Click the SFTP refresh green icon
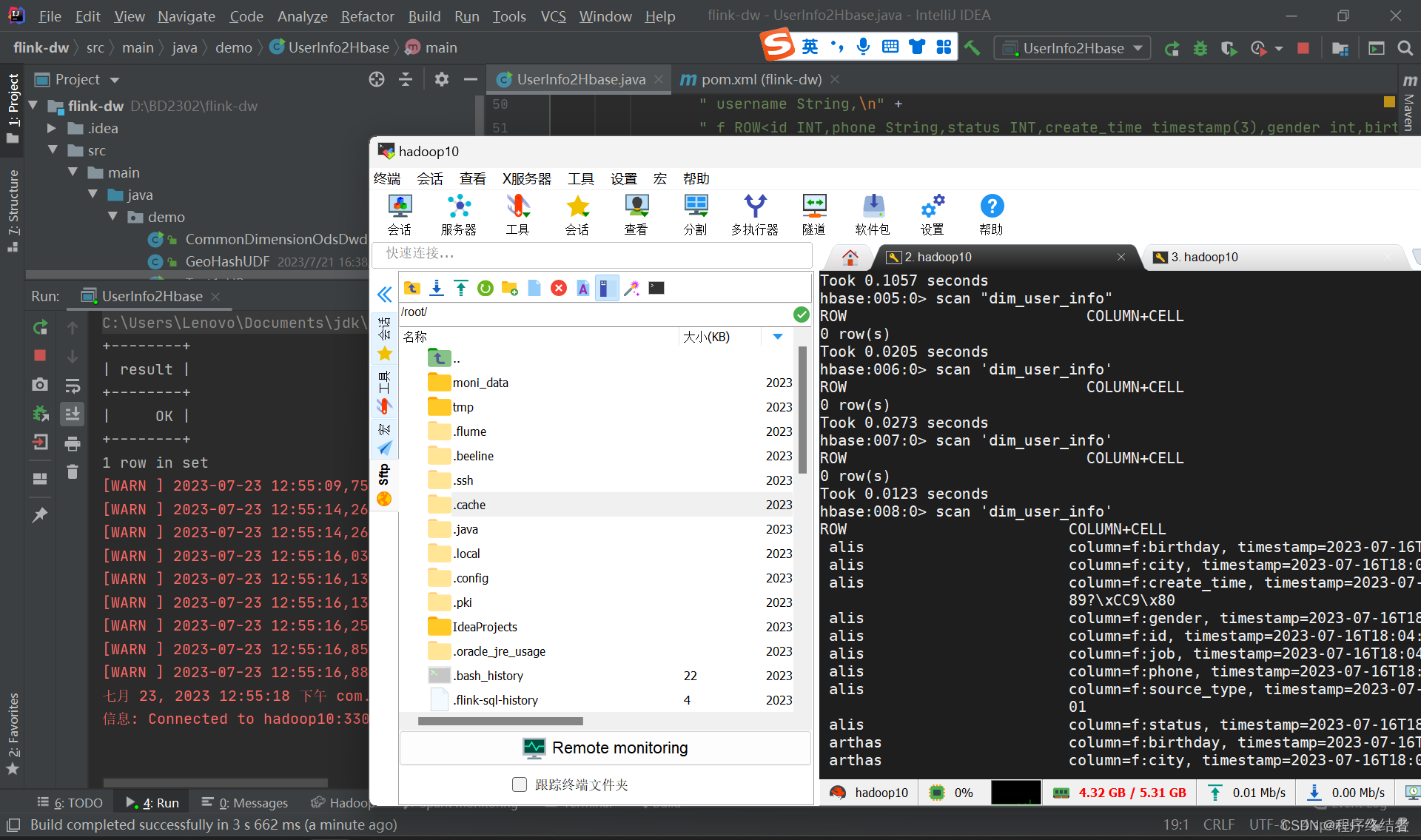 [486, 289]
